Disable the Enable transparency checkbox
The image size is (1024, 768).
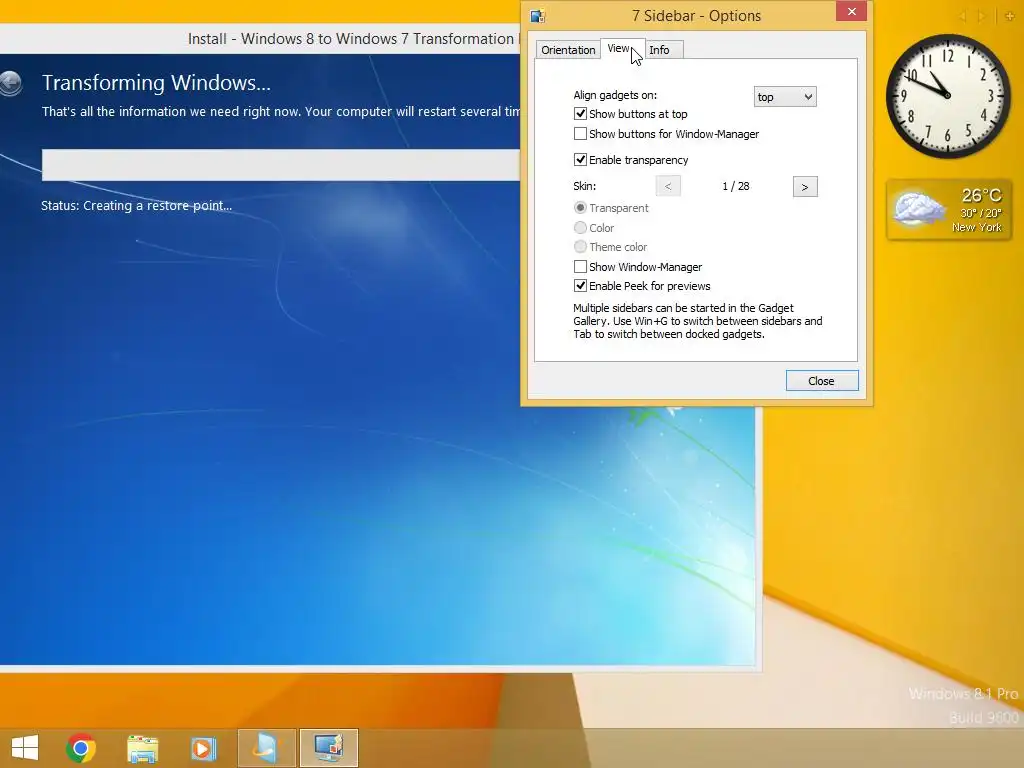pyautogui.click(x=580, y=159)
